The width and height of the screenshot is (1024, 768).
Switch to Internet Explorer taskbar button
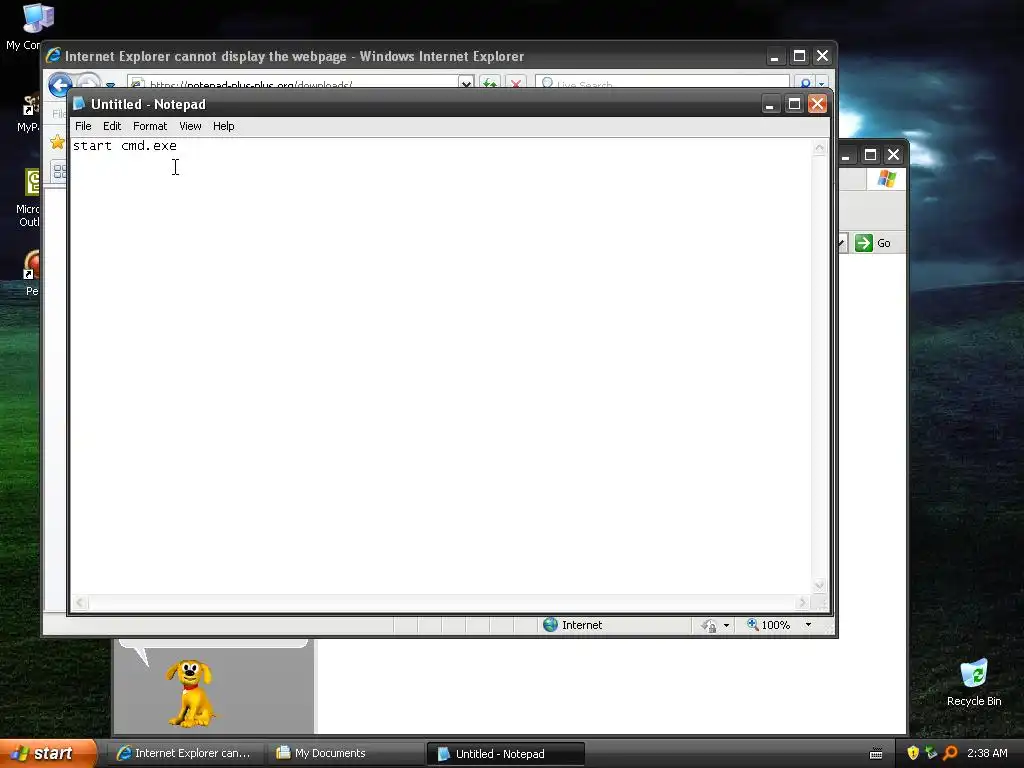click(184, 753)
